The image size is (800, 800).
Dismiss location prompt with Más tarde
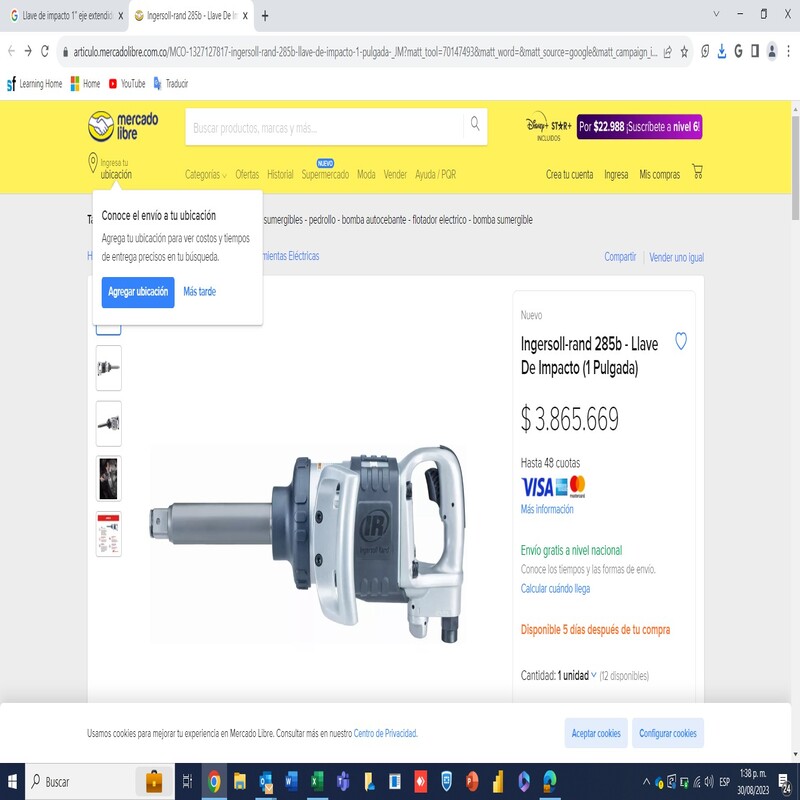click(x=199, y=291)
